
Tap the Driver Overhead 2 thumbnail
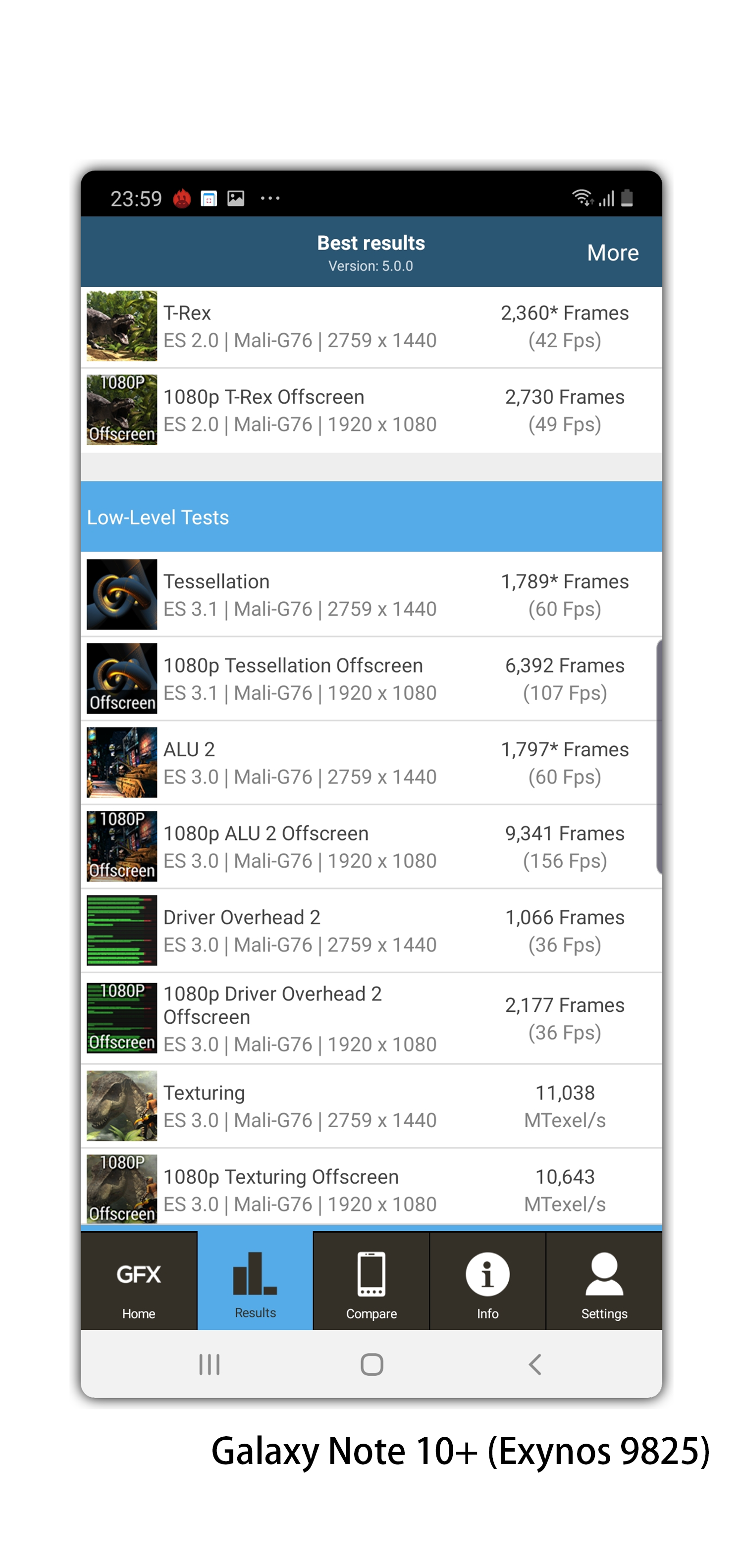click(122, 931)
